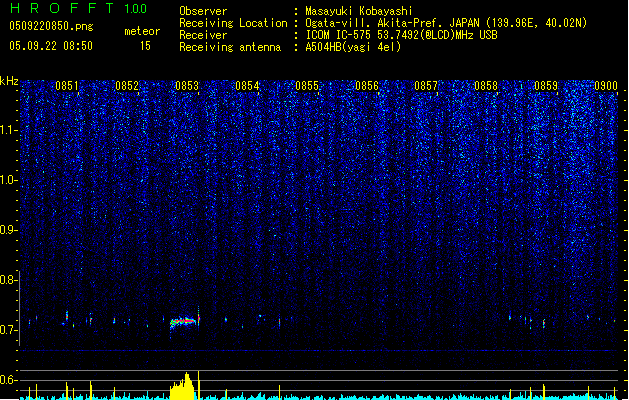Image resolution: width=629 pixels, height=400 pixels.
Task: Select the ICOM IC-575 receiver description
Action: [x=401, y=35]
